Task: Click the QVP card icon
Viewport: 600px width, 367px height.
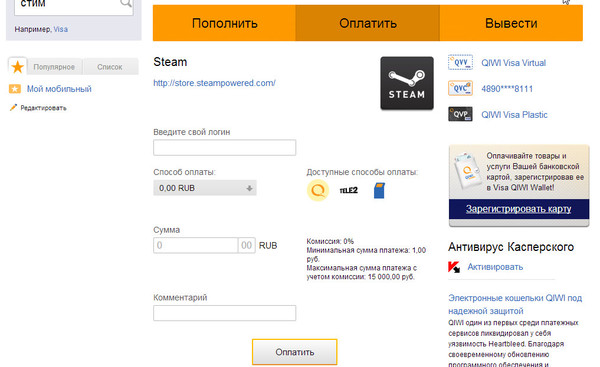Action: tap(460, 114)
